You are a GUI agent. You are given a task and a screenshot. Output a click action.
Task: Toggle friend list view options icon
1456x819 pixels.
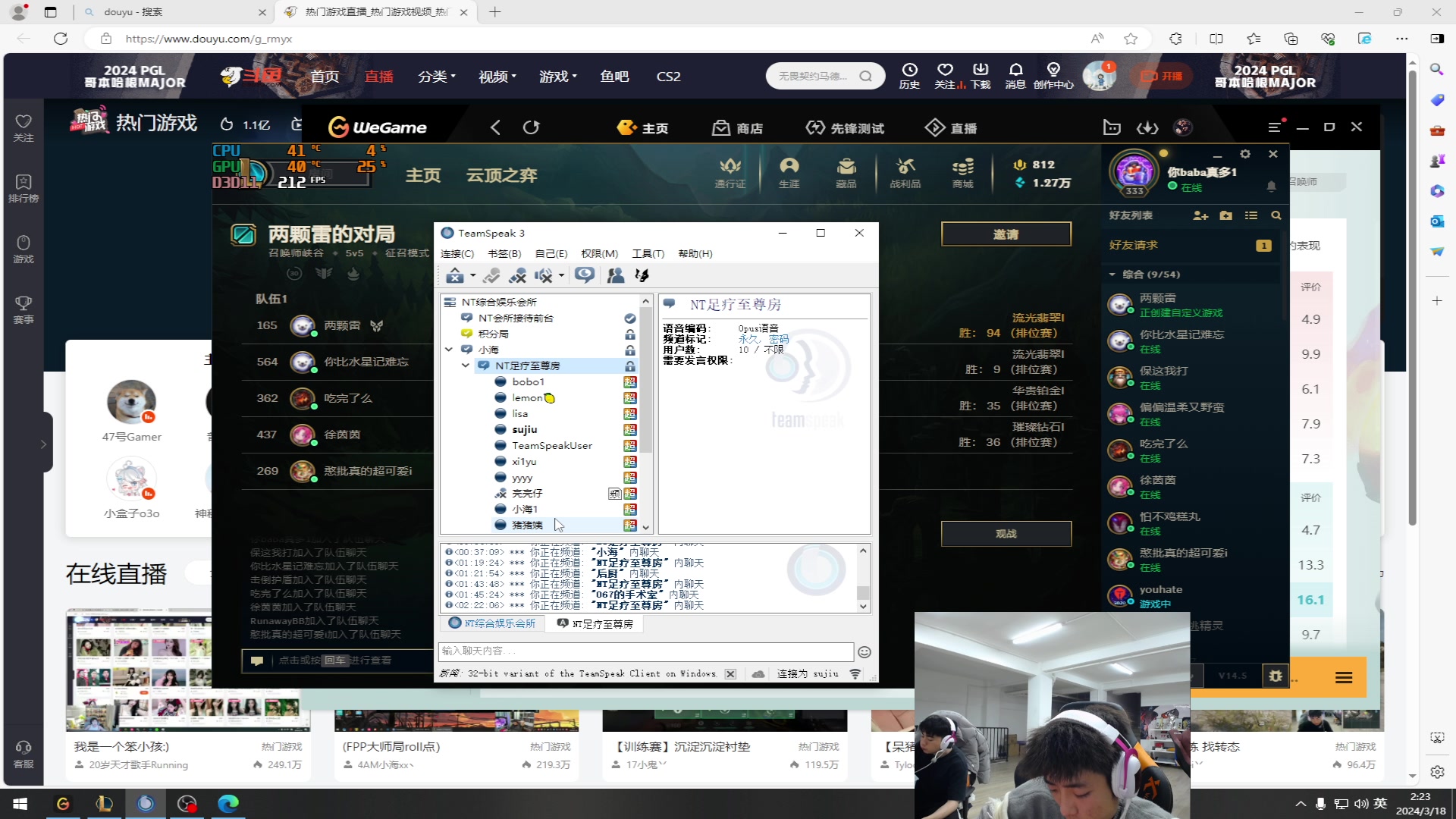1251,216
